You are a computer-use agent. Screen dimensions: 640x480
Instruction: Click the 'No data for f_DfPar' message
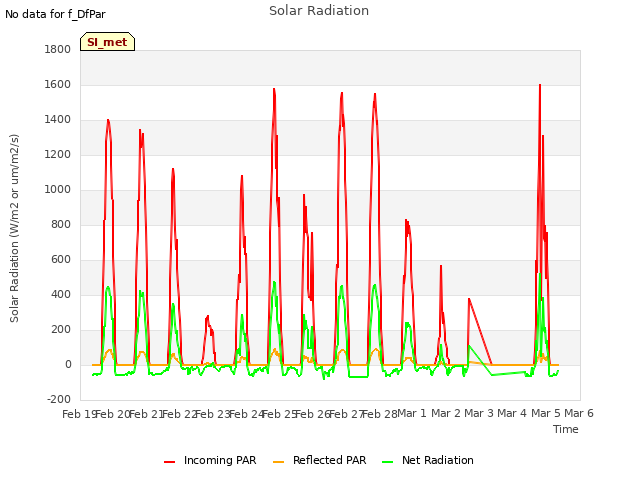55,14
